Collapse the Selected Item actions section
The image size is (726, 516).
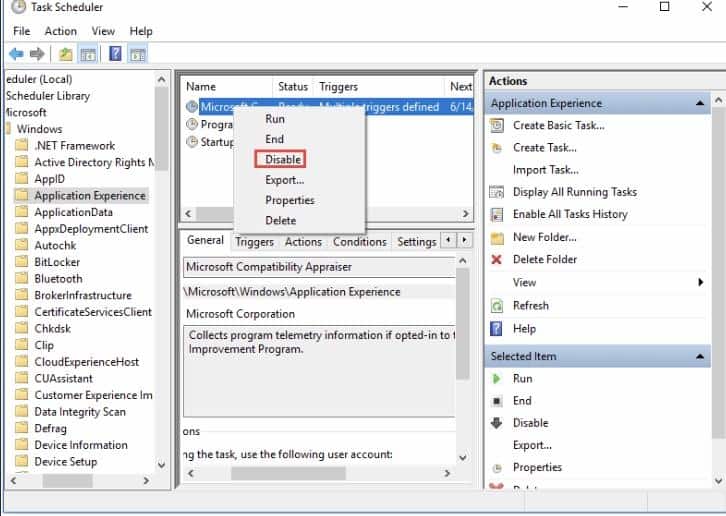700,356
